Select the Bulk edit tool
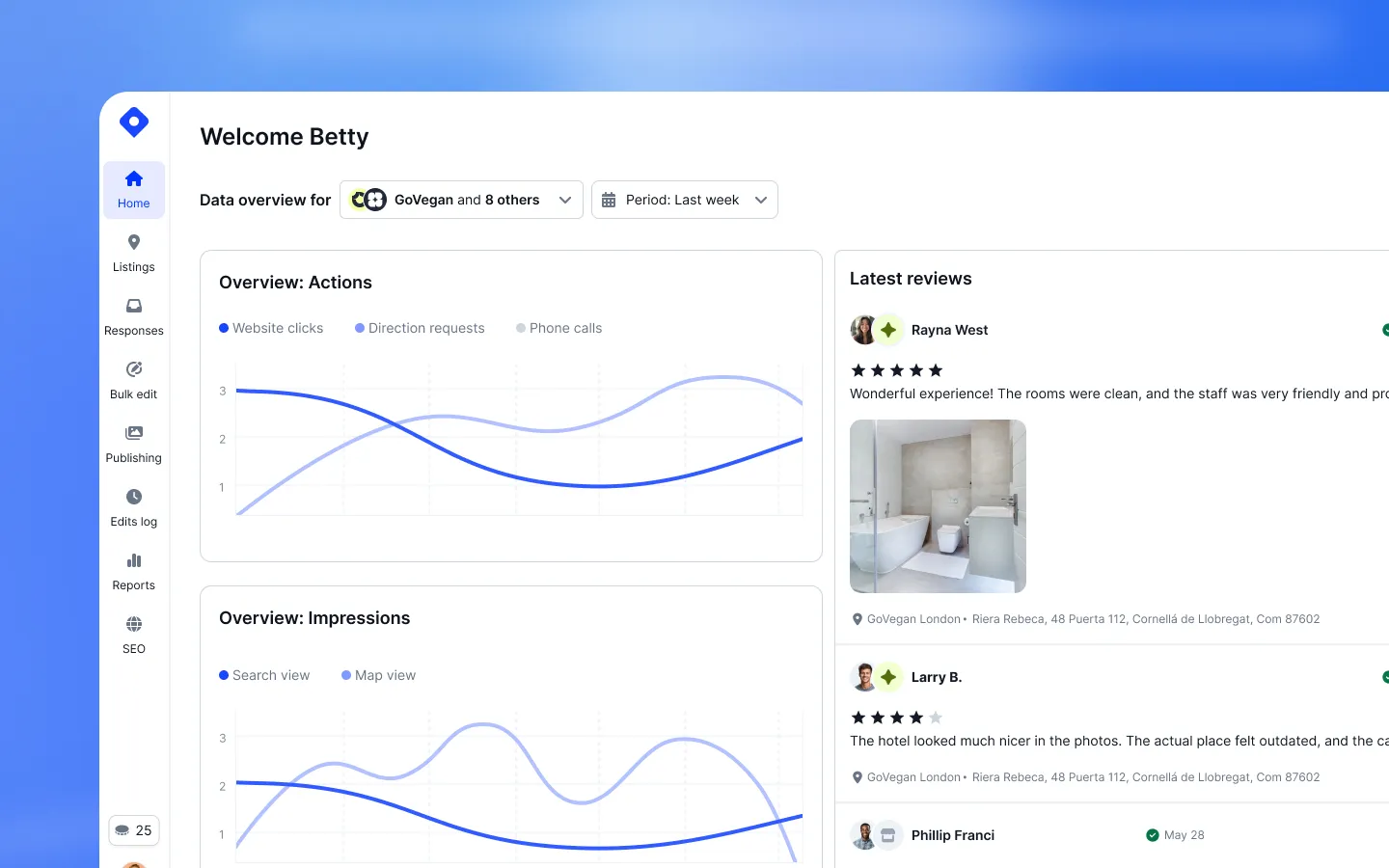 tap(133, 380)
